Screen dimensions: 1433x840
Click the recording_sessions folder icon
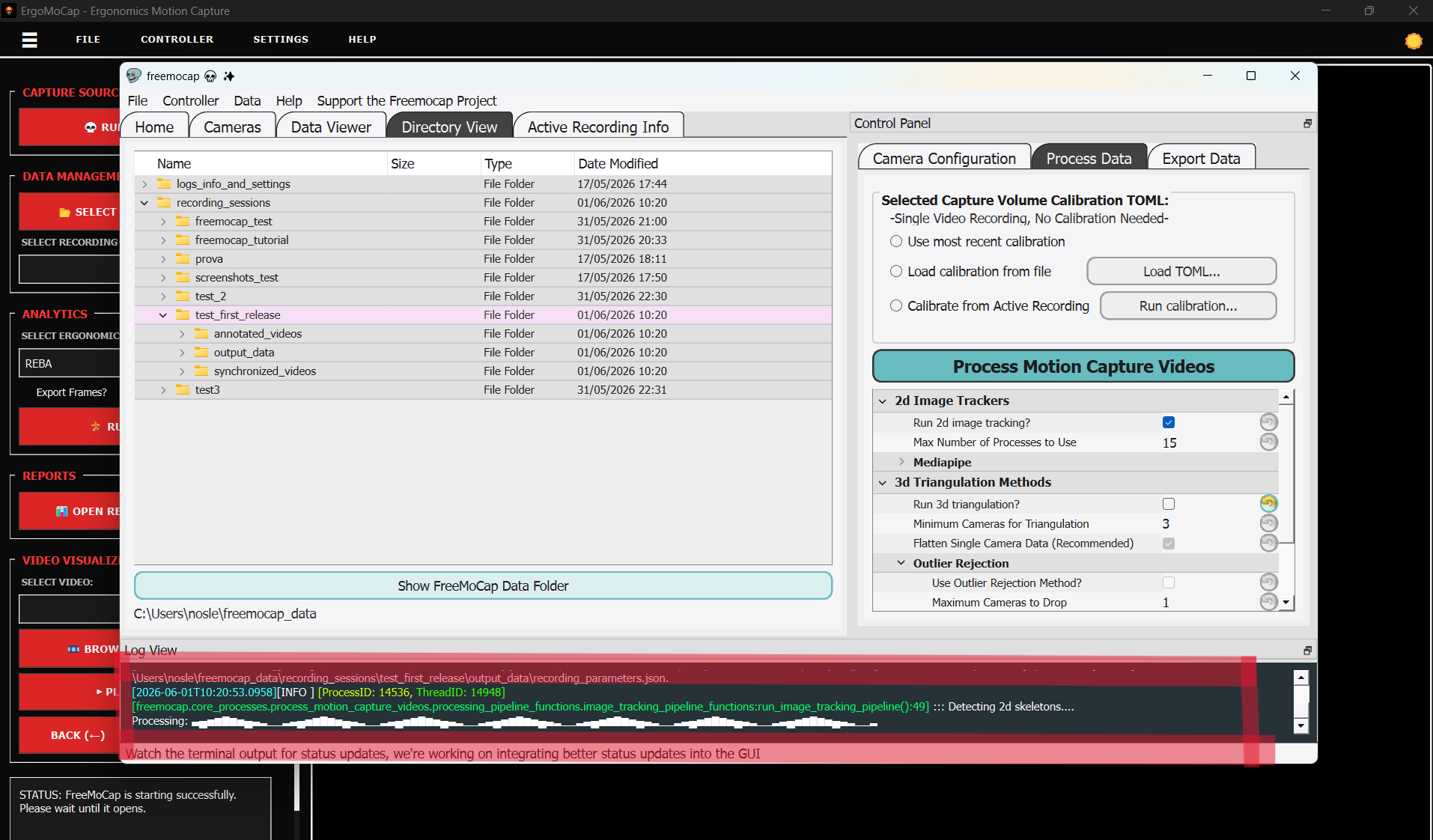[164, 202]
